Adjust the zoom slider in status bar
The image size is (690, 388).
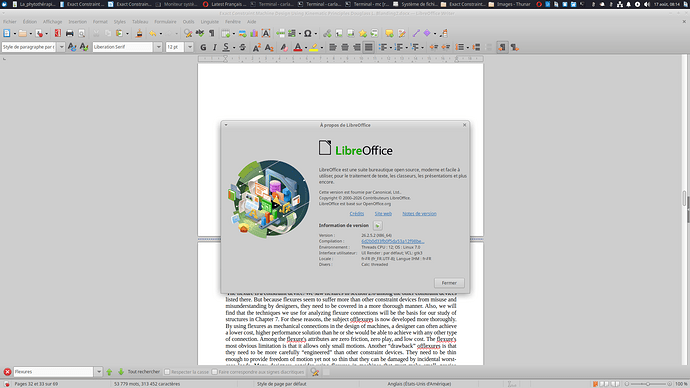[648, 384]
